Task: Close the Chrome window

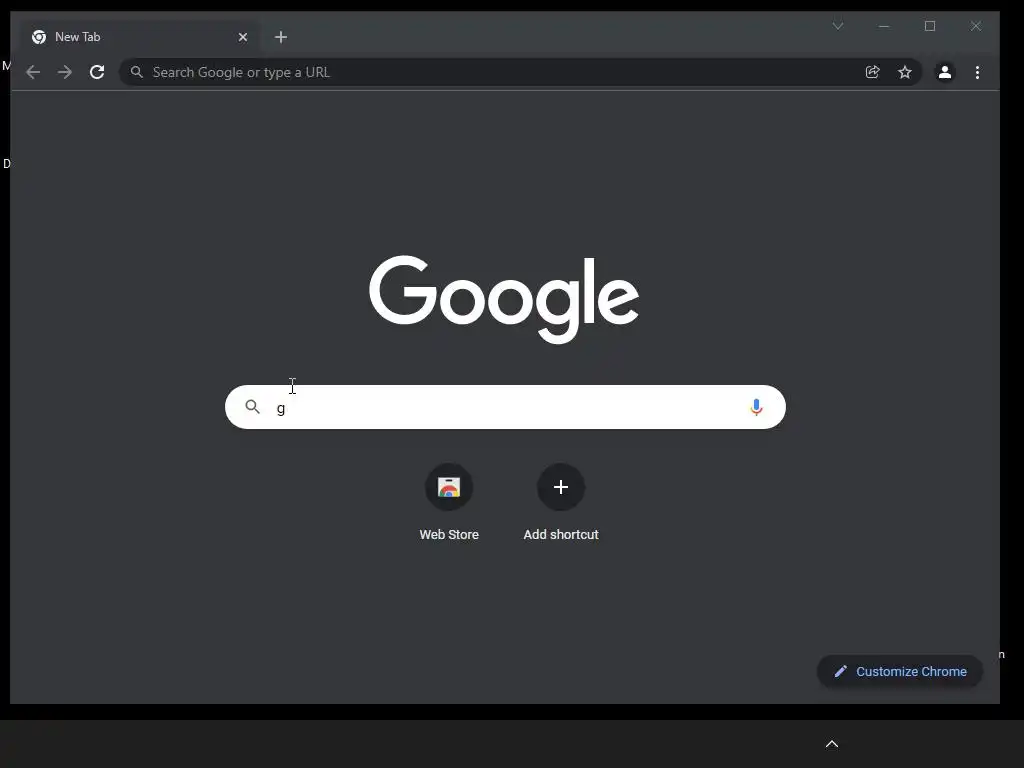Action: point(976,26)
